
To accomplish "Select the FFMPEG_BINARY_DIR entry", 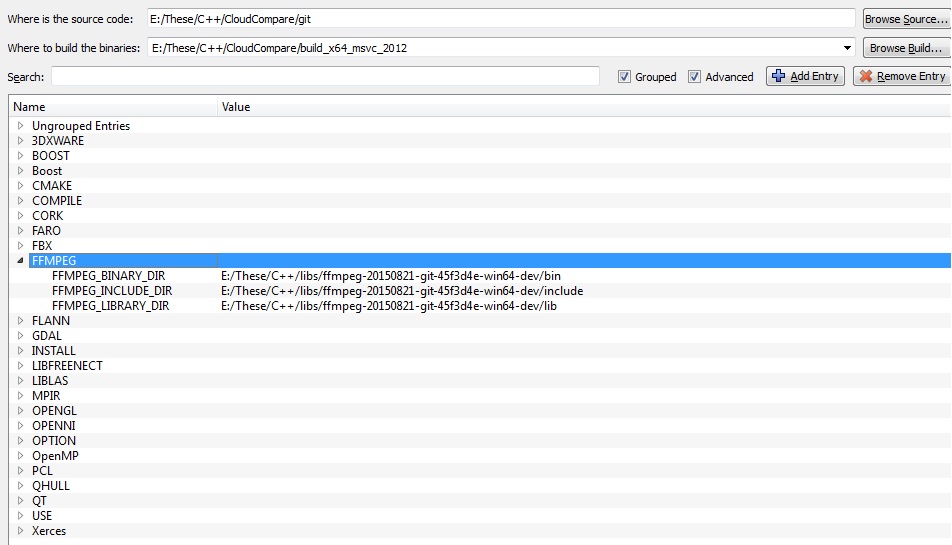I will coord(110,276).
